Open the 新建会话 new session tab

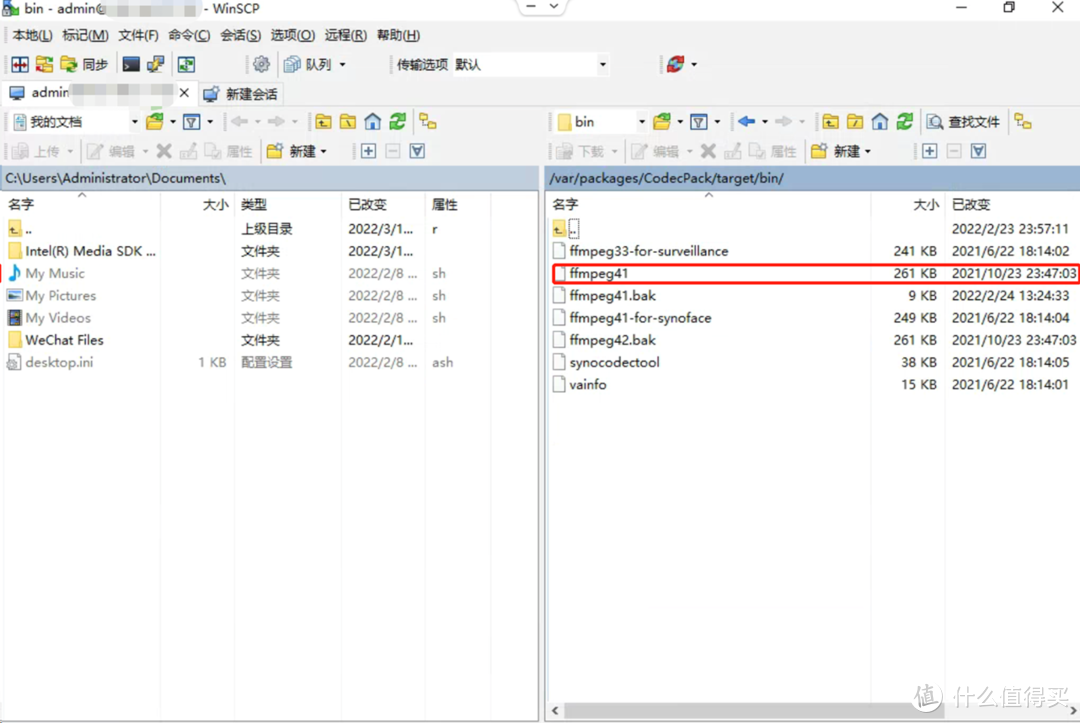point(240,94)
